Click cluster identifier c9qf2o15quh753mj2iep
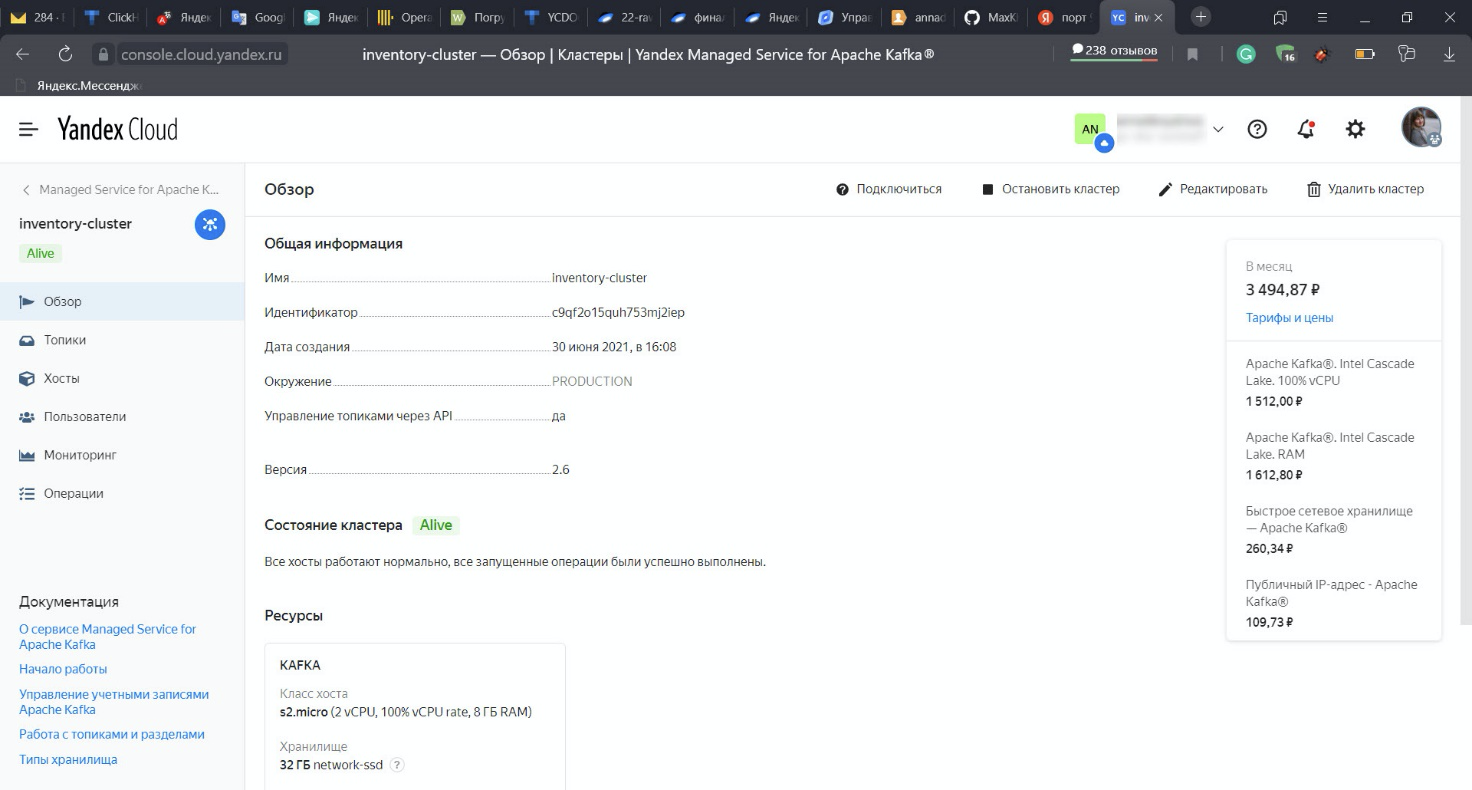 (x=618, y=313)
